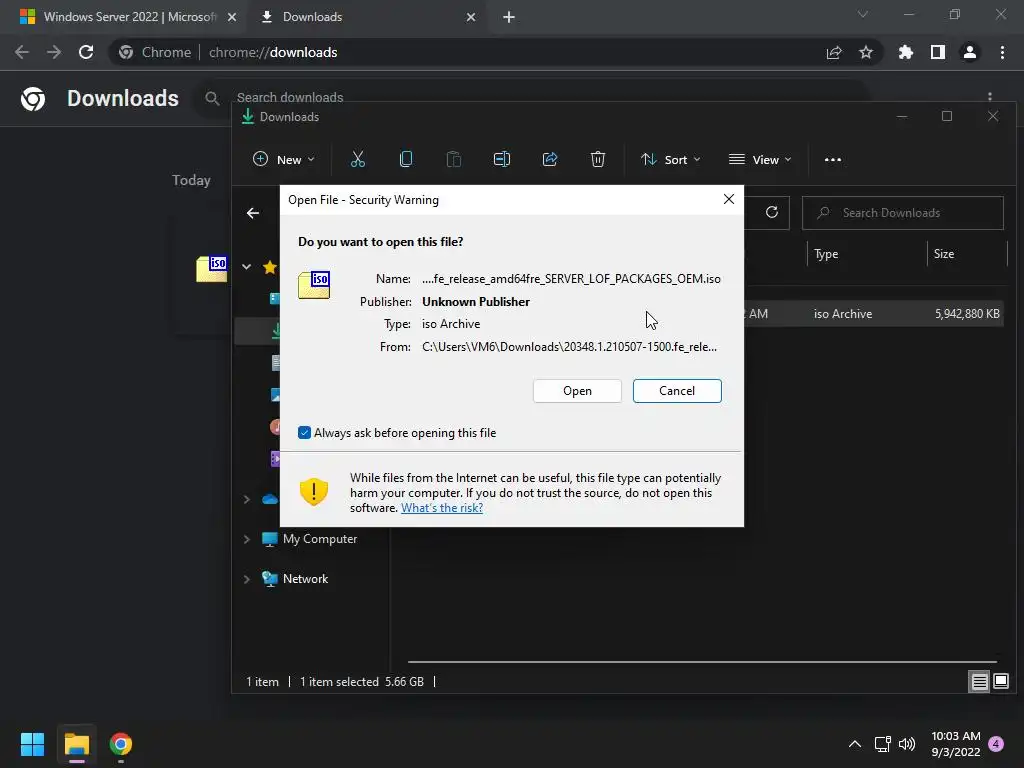This screenshot has height=768, width=1024.
Task: Select My Computer in navigation pane
Action: [x=319, y=539]
